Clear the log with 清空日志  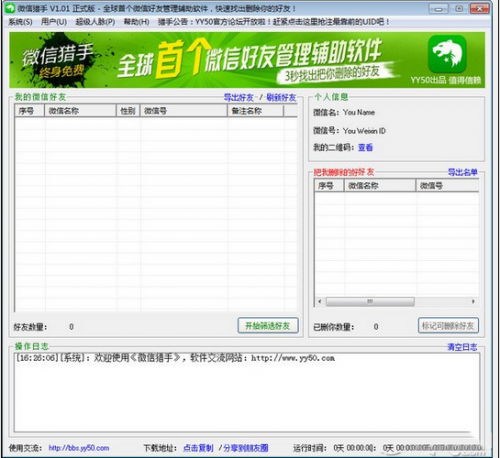click(462, 347)
